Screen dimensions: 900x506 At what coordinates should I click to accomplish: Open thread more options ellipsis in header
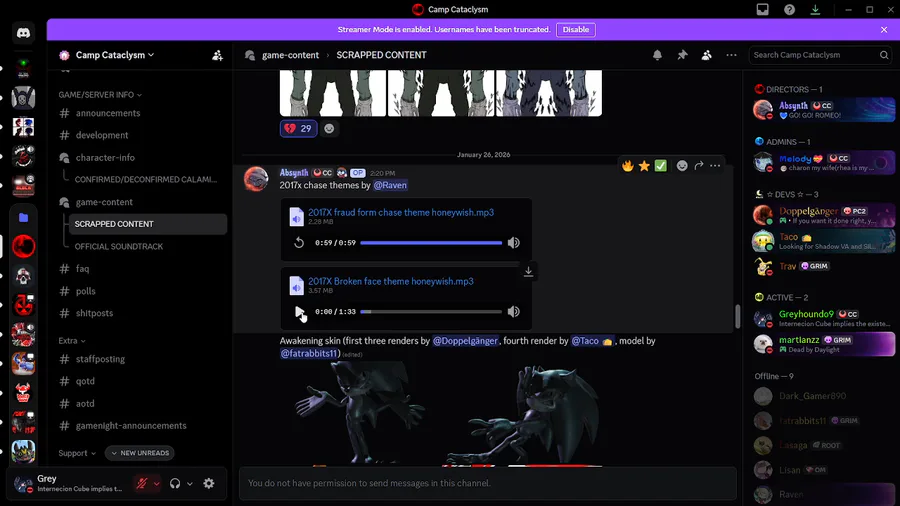pos(731,55)
